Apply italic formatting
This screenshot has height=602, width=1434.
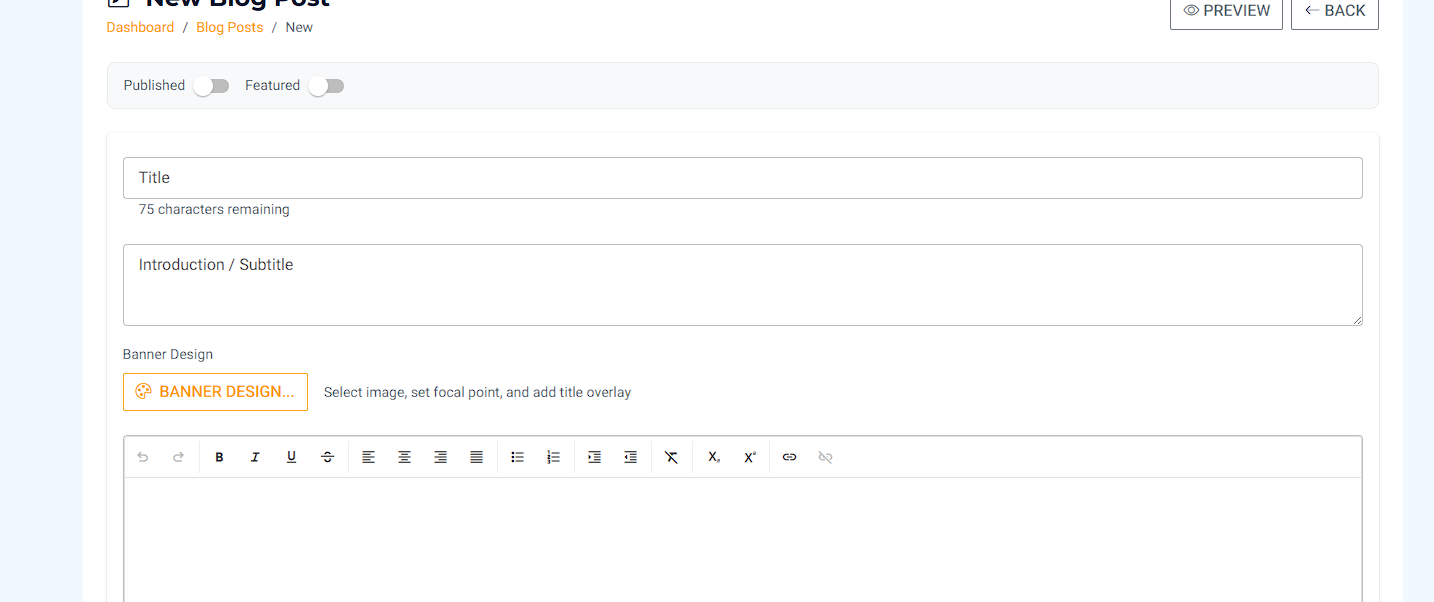pyautogui.click(x=255, y=457)
